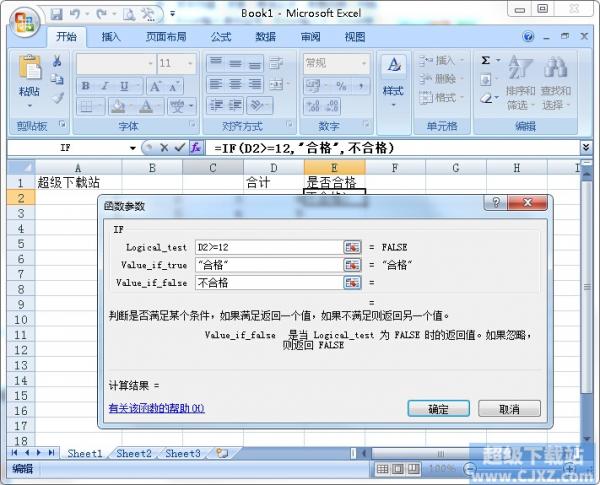Viewport: 600px width, 485px height.
Task: Click the Increase Indent icon
Action: click(x=235, y=105)
